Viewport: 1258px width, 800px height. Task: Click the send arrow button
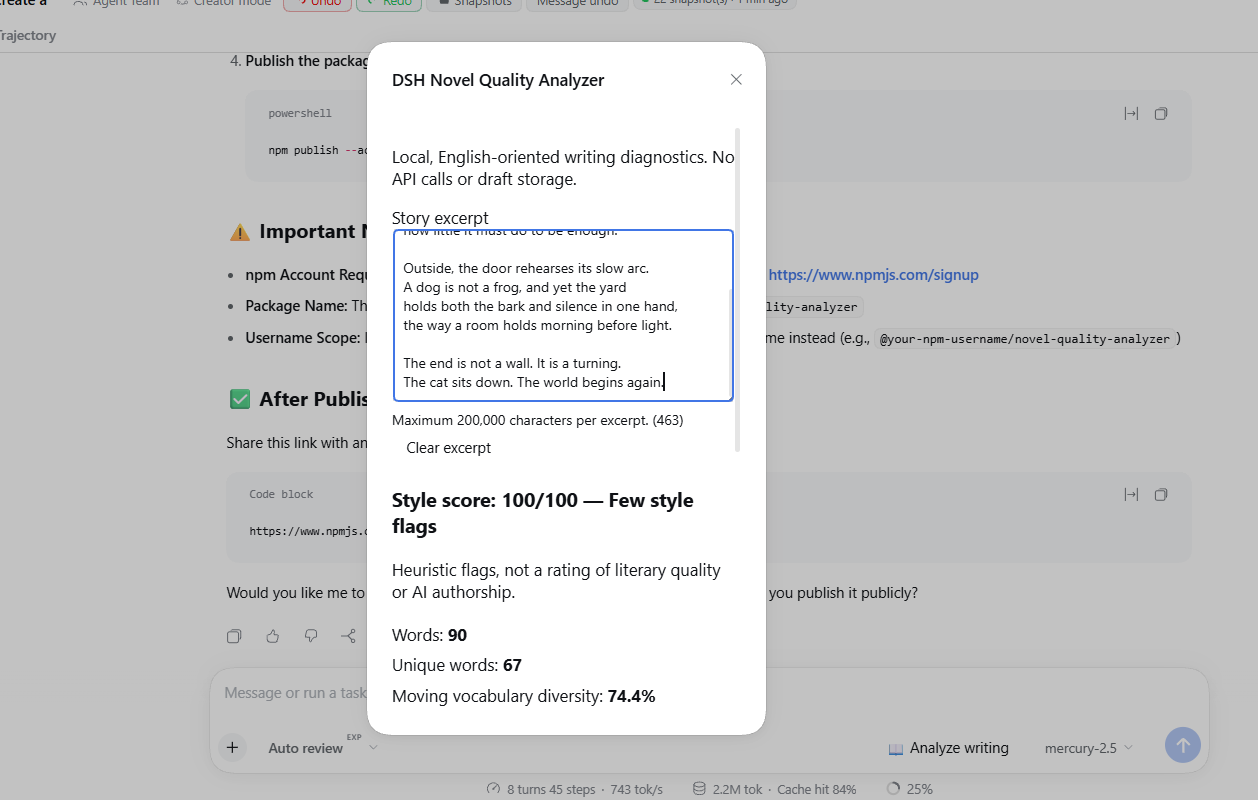[x=1183, y=745]
